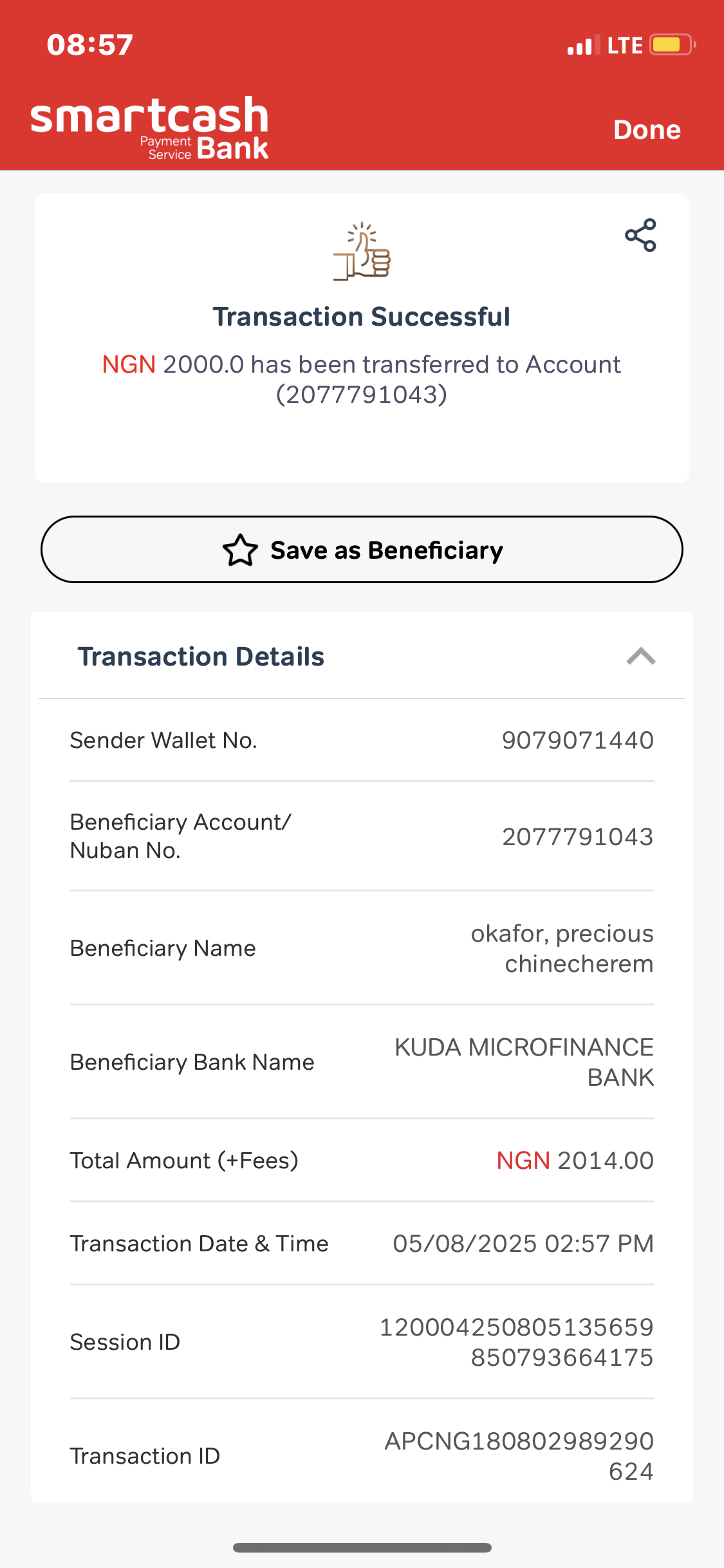Tap the battery indicator in the status bar
The height and width of the screenshot is (1568, 724).
coord(672,45)
